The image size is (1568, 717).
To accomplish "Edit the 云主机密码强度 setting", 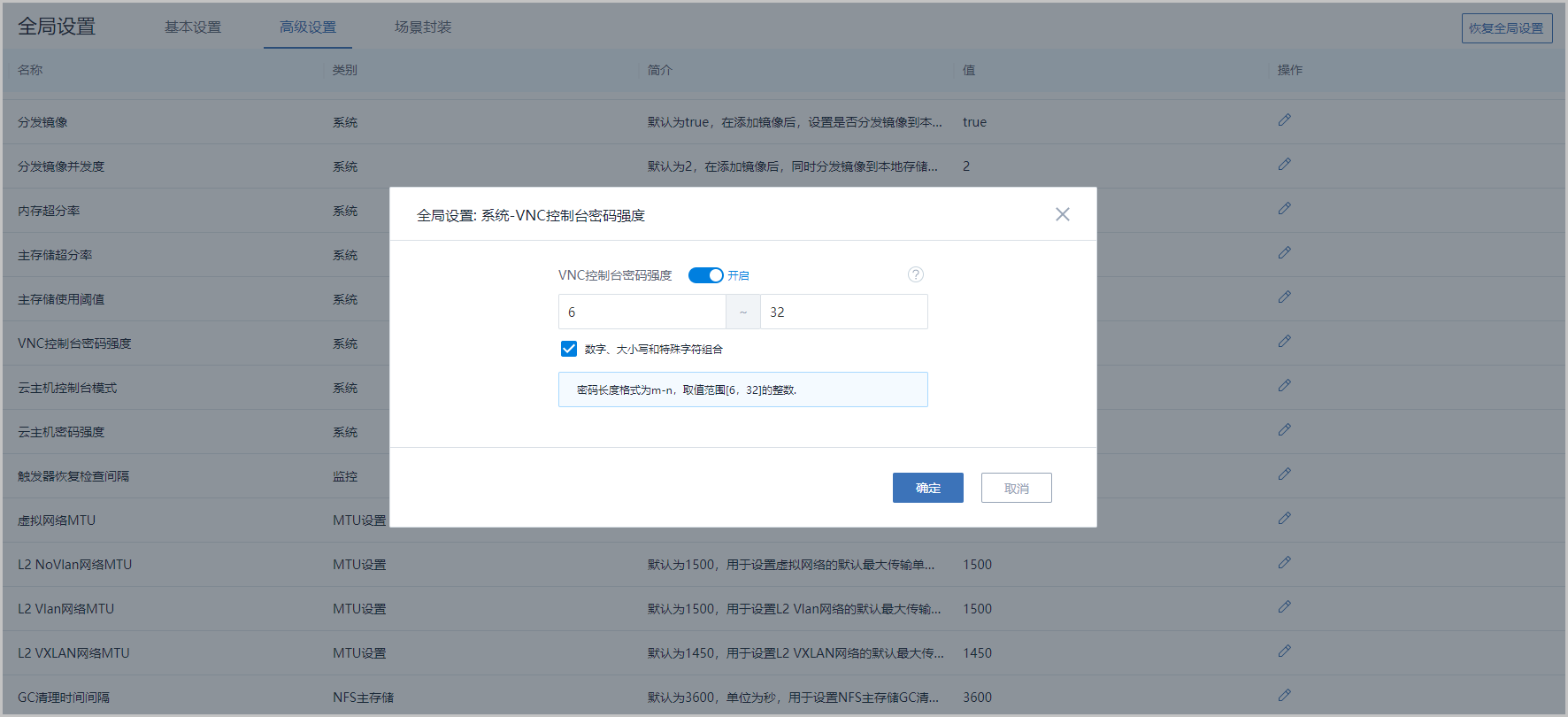I will point(1284,429).
